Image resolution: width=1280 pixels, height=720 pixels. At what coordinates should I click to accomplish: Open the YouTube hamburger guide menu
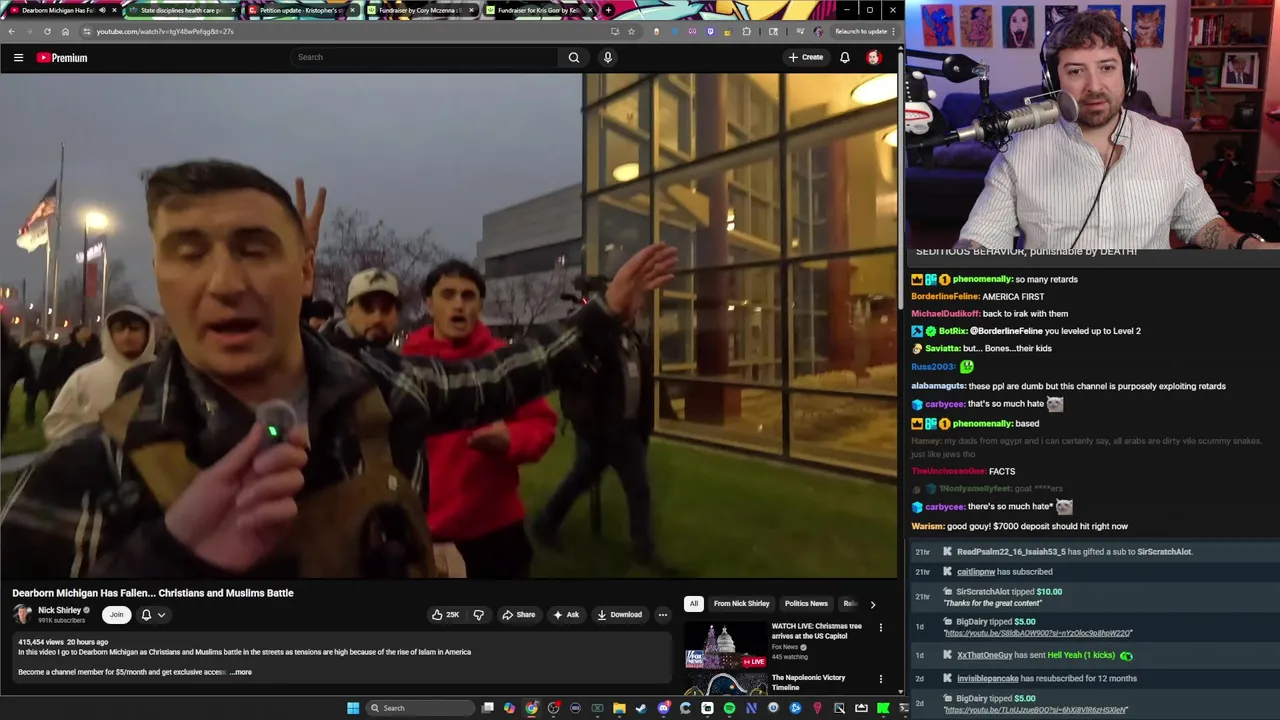point(18,58)
